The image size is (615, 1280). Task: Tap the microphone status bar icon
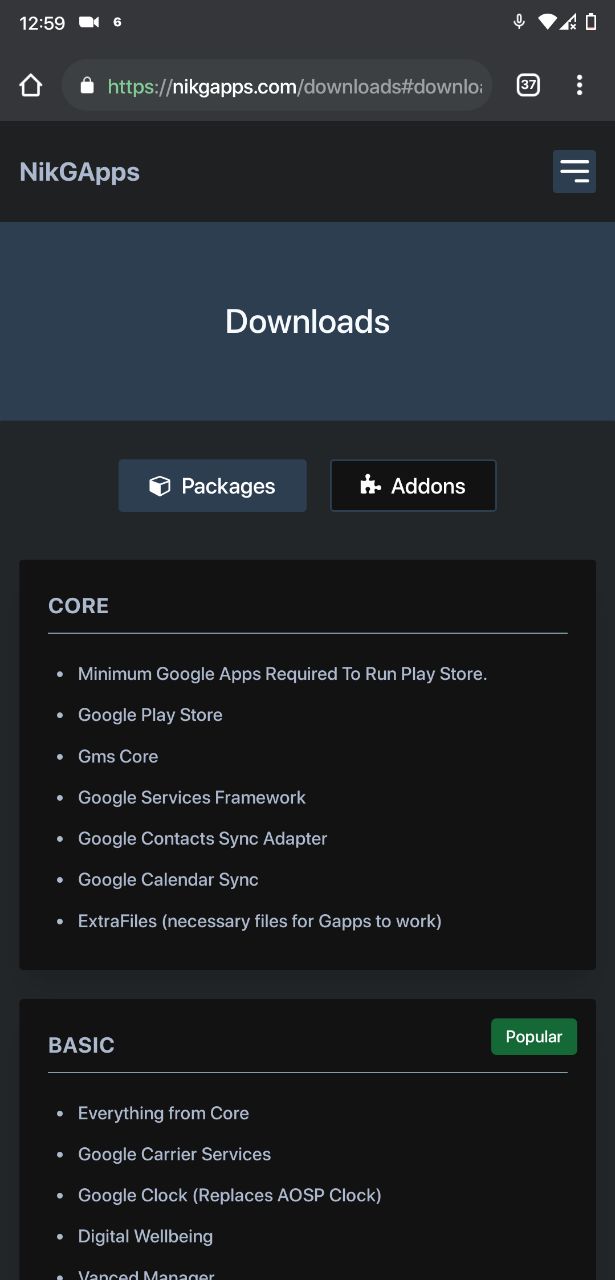click(519, 22)
